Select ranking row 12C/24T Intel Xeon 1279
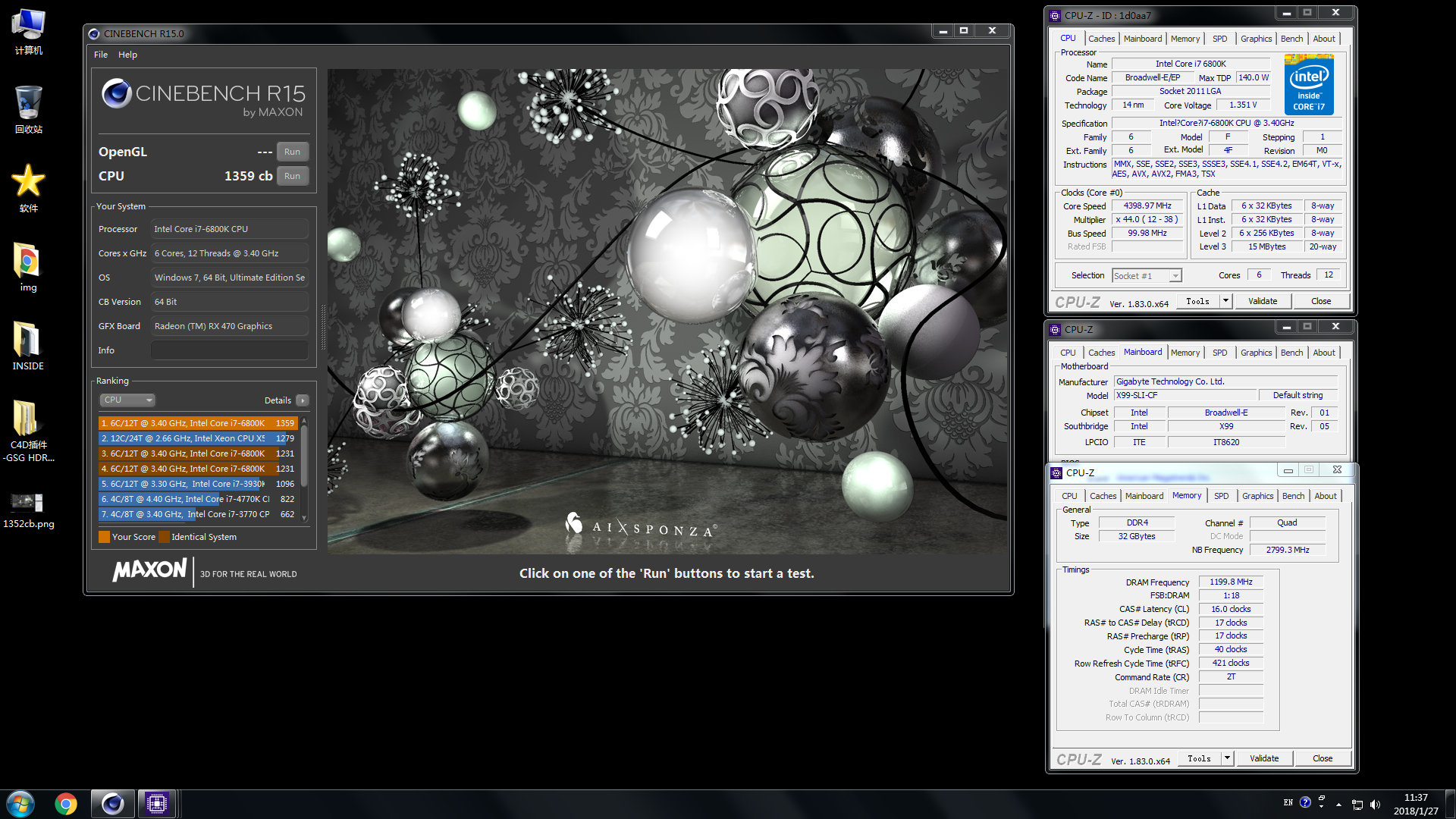Viewport: 1456px width, 819px height. point(198,438)
